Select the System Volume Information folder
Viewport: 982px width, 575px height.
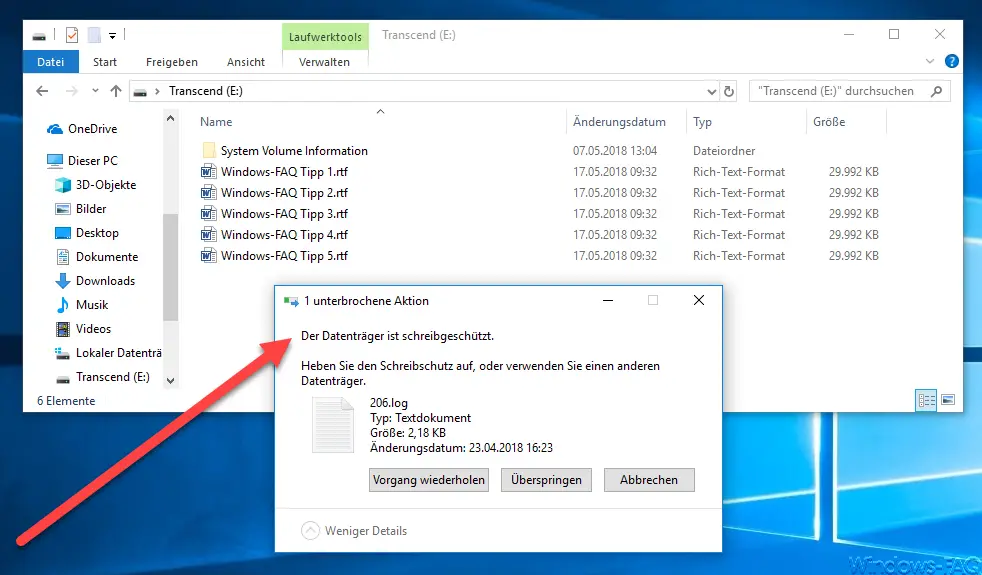tap(294, 151)
